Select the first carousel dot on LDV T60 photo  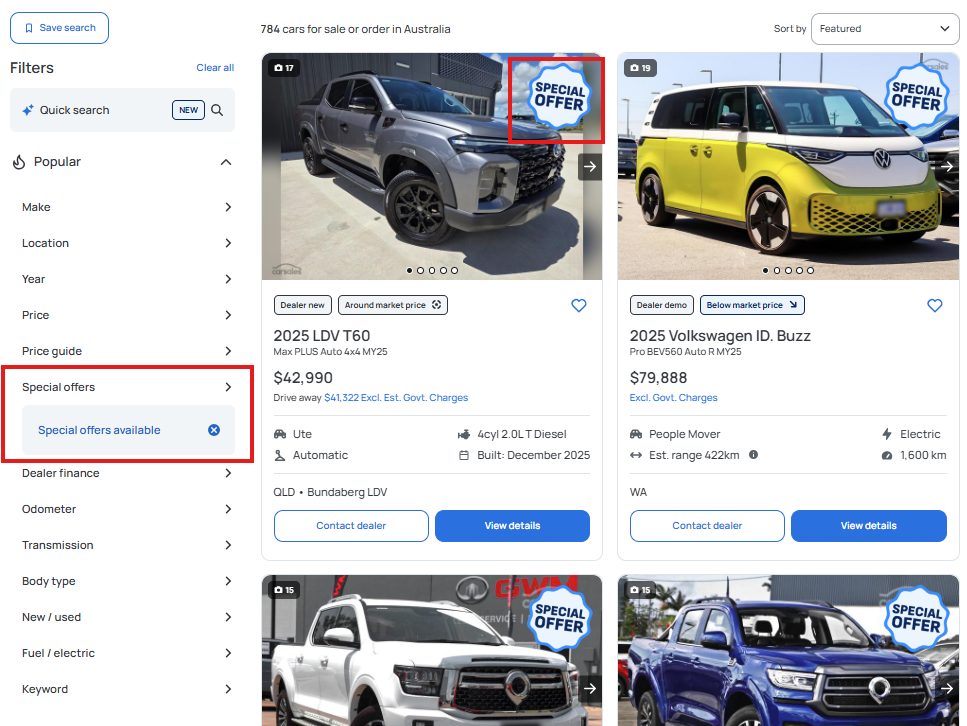coord(409,270)
